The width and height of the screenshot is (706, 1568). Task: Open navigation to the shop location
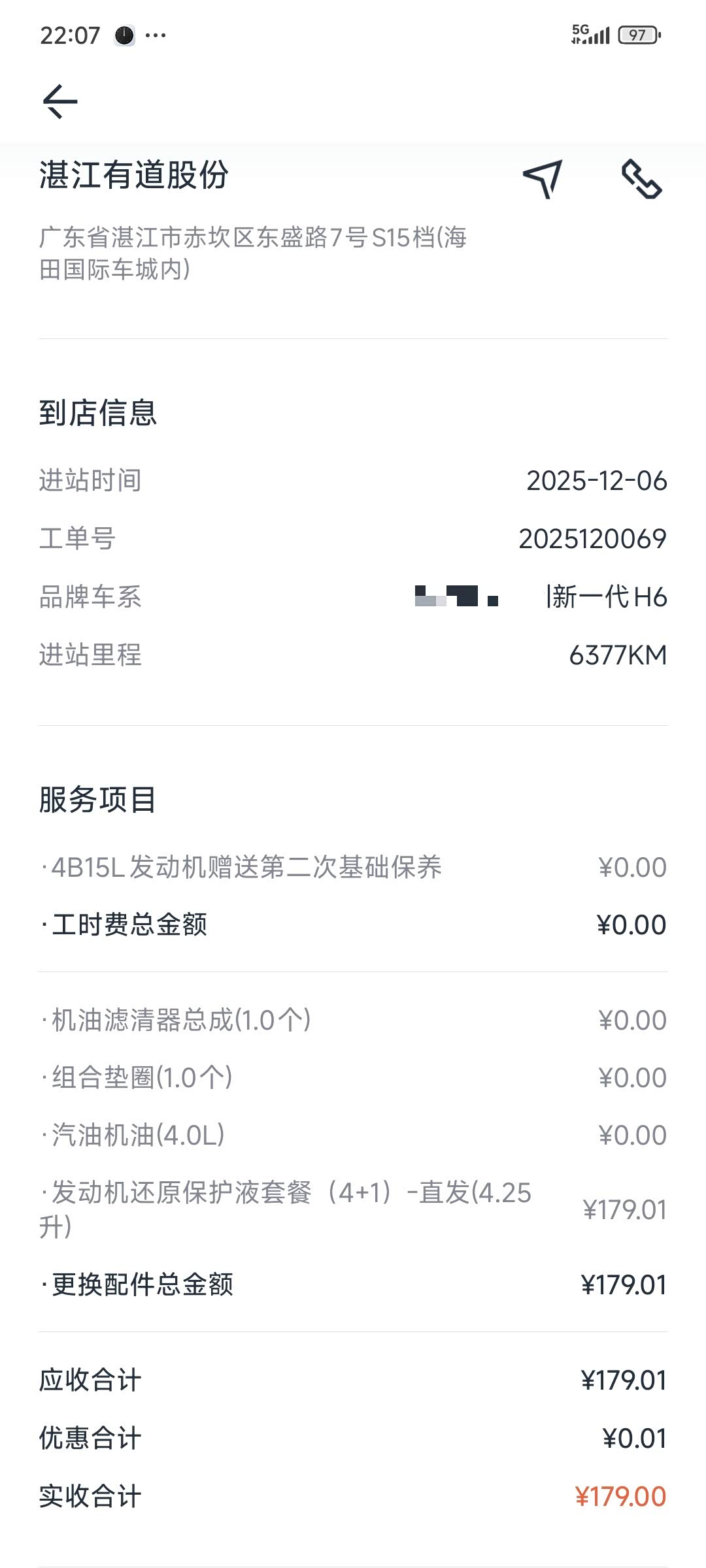click(543, 178)
